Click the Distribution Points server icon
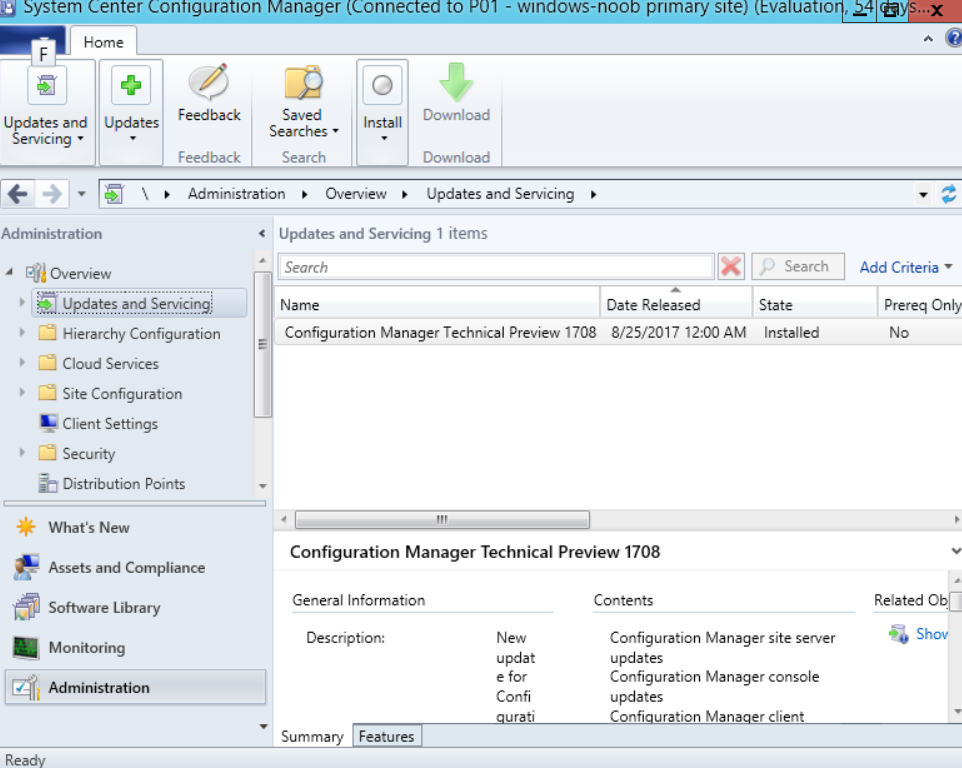 [x=48, y=483]
